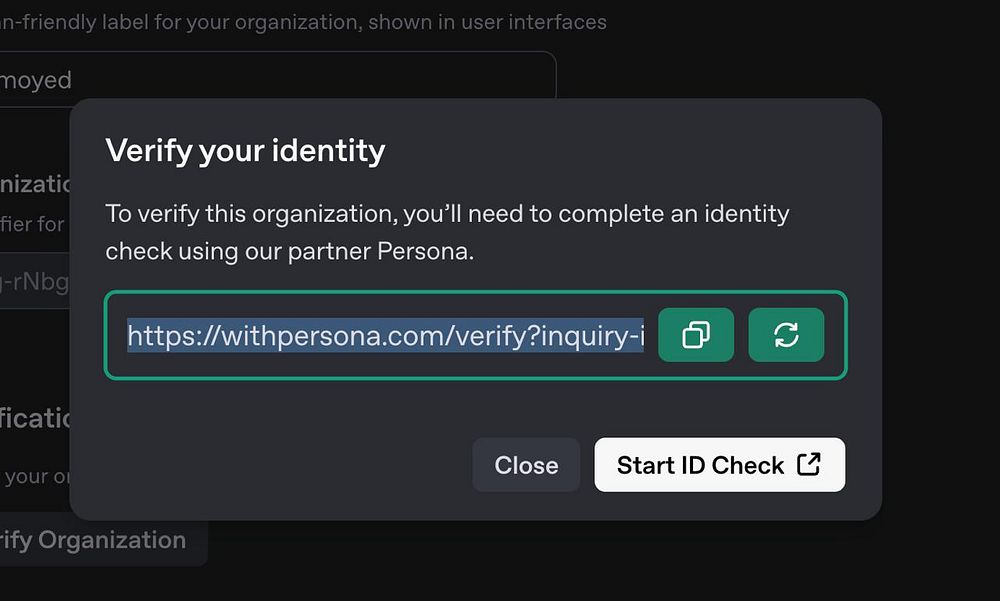Regenerate the verification link

coord(786,335)
